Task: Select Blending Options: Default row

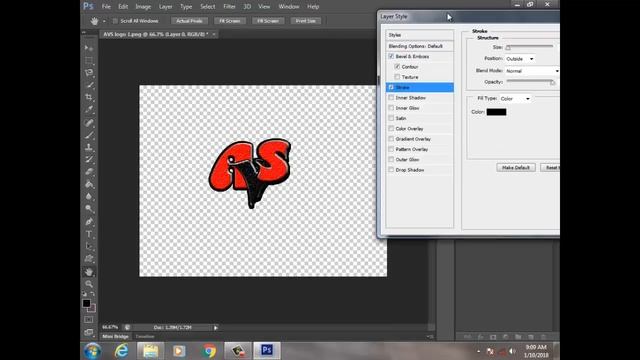Action: tap(420, 46)
